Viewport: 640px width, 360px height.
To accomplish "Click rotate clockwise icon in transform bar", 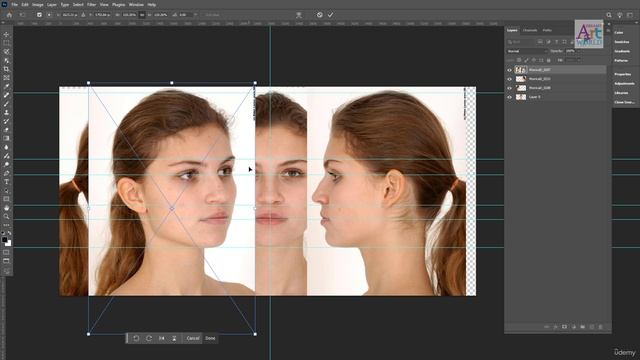I will (x=149, y=338).
